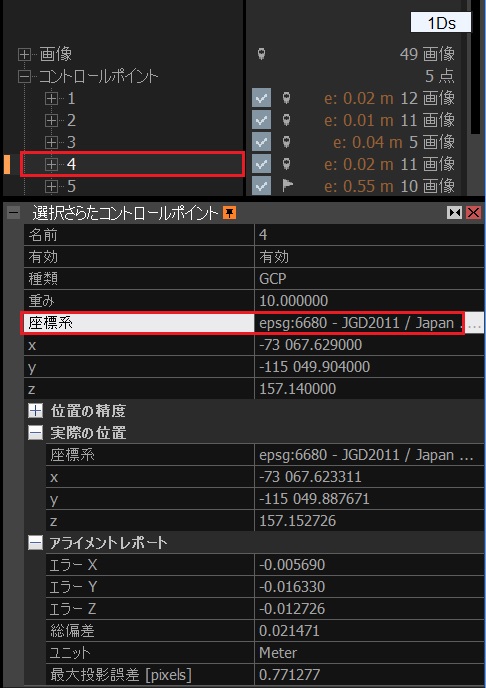Click the marker icon on control point 3
Screen dimensions: 486x688
click(286, 142)
